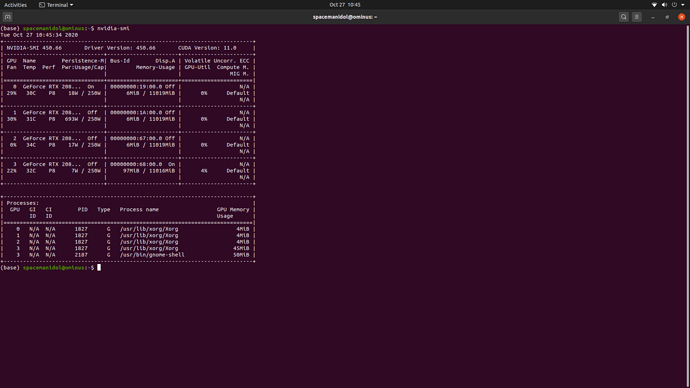
Task: Click the temperature 32C for GPU 3
Action: pos(31,171)
